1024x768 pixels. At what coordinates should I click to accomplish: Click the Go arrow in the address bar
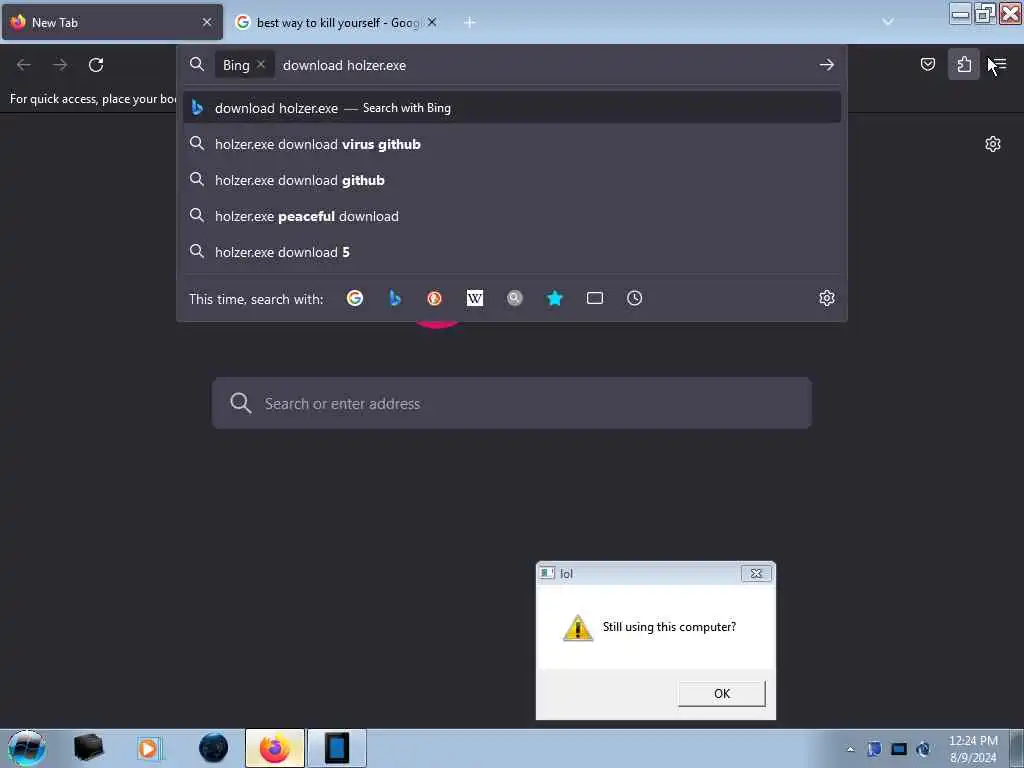pyautogui.click(x=827, y=65)
